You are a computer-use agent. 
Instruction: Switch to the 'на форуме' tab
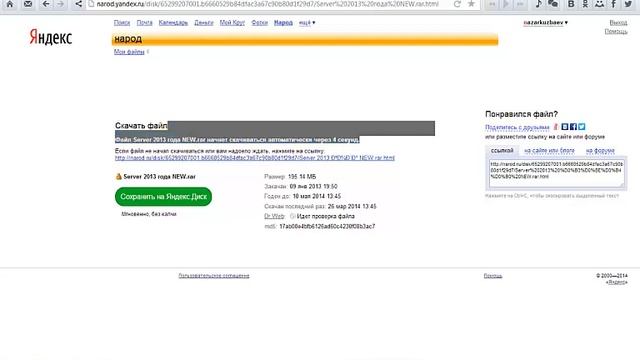pos(600,151)
